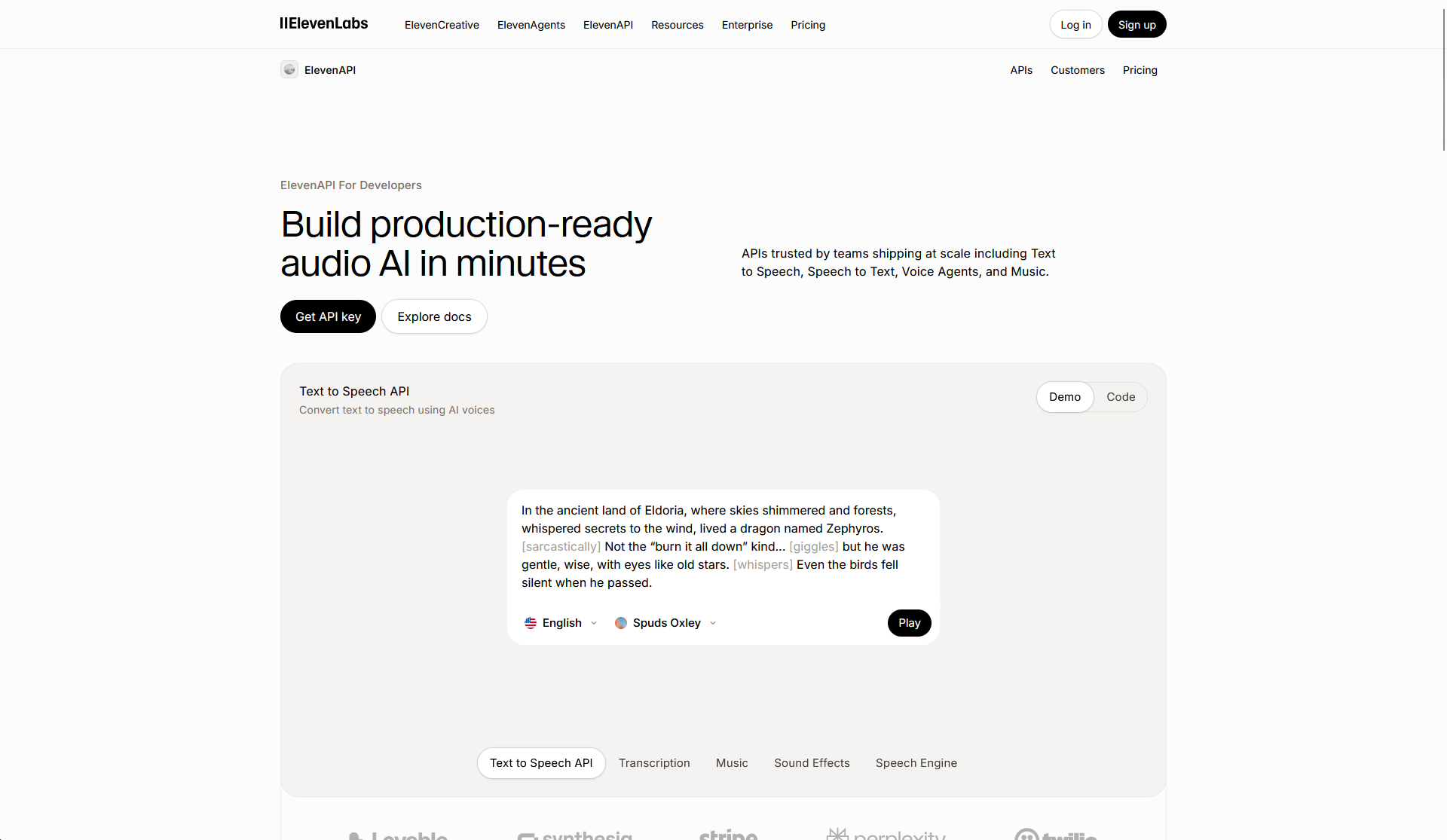Click the Get API key button

[328, 316]
